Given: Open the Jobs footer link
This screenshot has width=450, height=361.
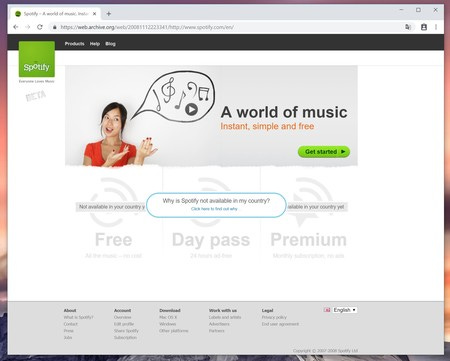Looking at the screenshot, I should point(68,337).
